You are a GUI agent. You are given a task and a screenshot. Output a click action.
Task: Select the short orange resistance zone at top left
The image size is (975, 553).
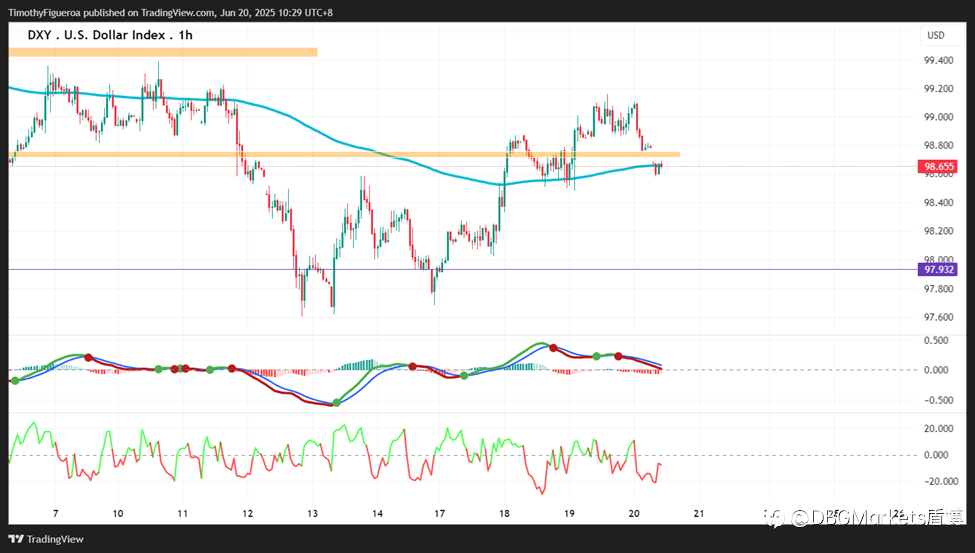coord(163,52)
